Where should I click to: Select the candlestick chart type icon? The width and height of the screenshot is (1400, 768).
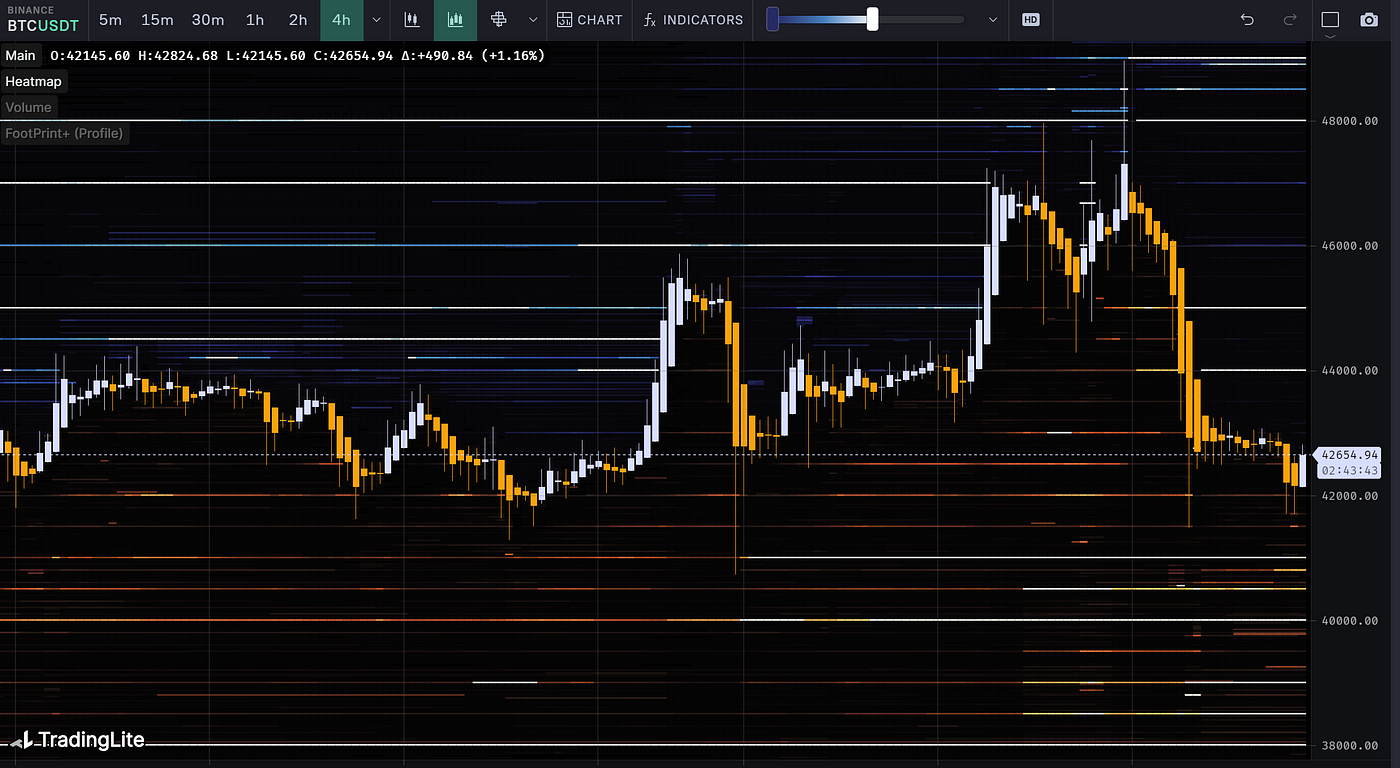(x=411, y=19)
